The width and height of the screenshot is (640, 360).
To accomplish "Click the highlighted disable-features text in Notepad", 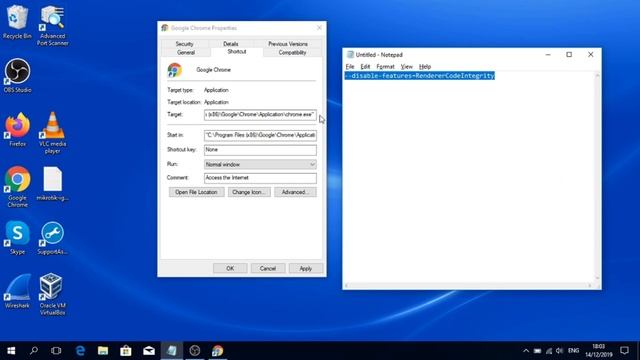I will tap(420, 76).
